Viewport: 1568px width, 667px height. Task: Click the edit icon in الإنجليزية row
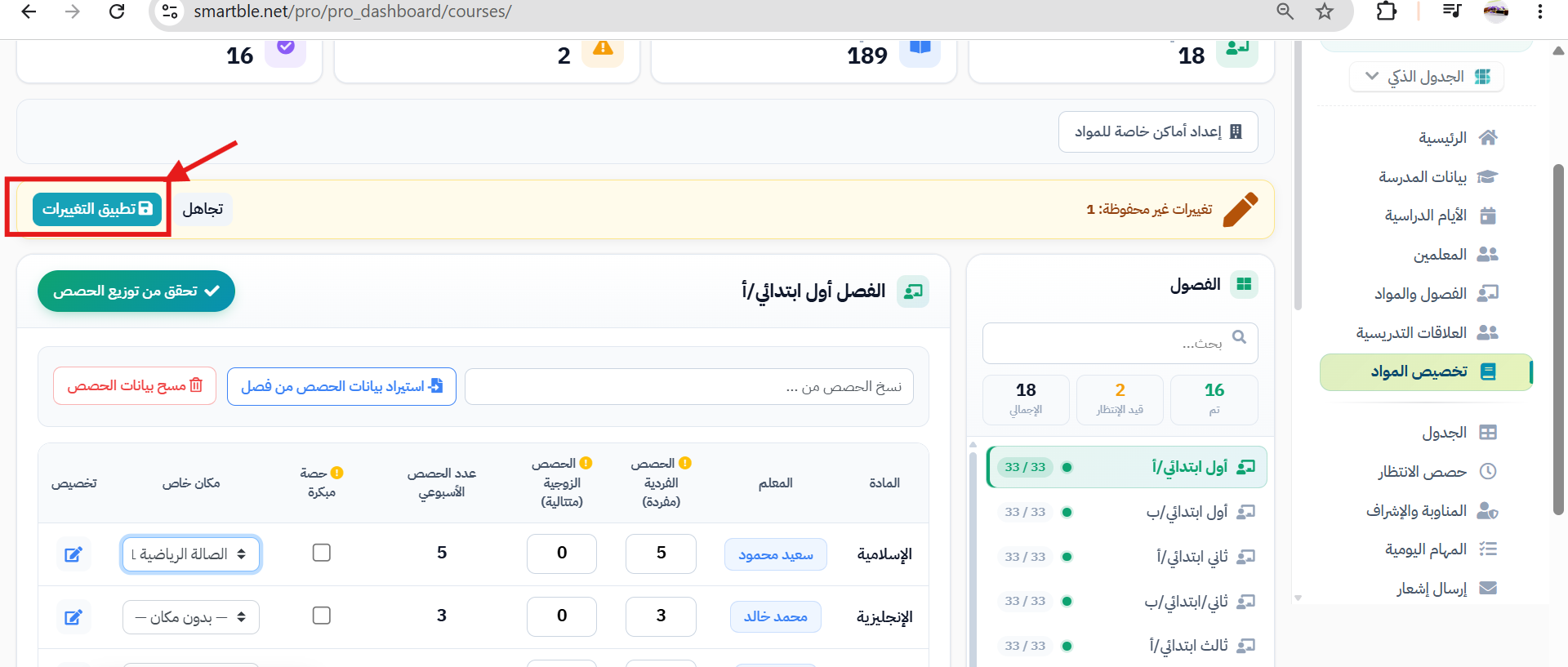(x=73, y=617)
